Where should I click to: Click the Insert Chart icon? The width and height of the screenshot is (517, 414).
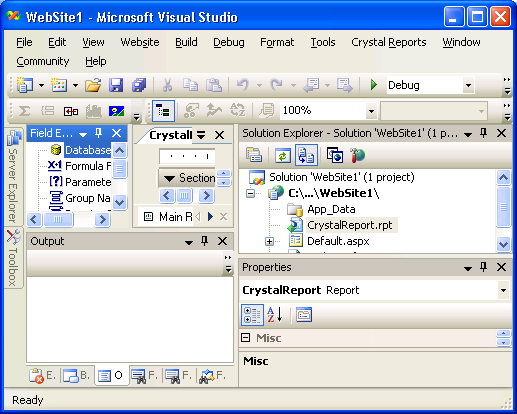click(94, 111)
